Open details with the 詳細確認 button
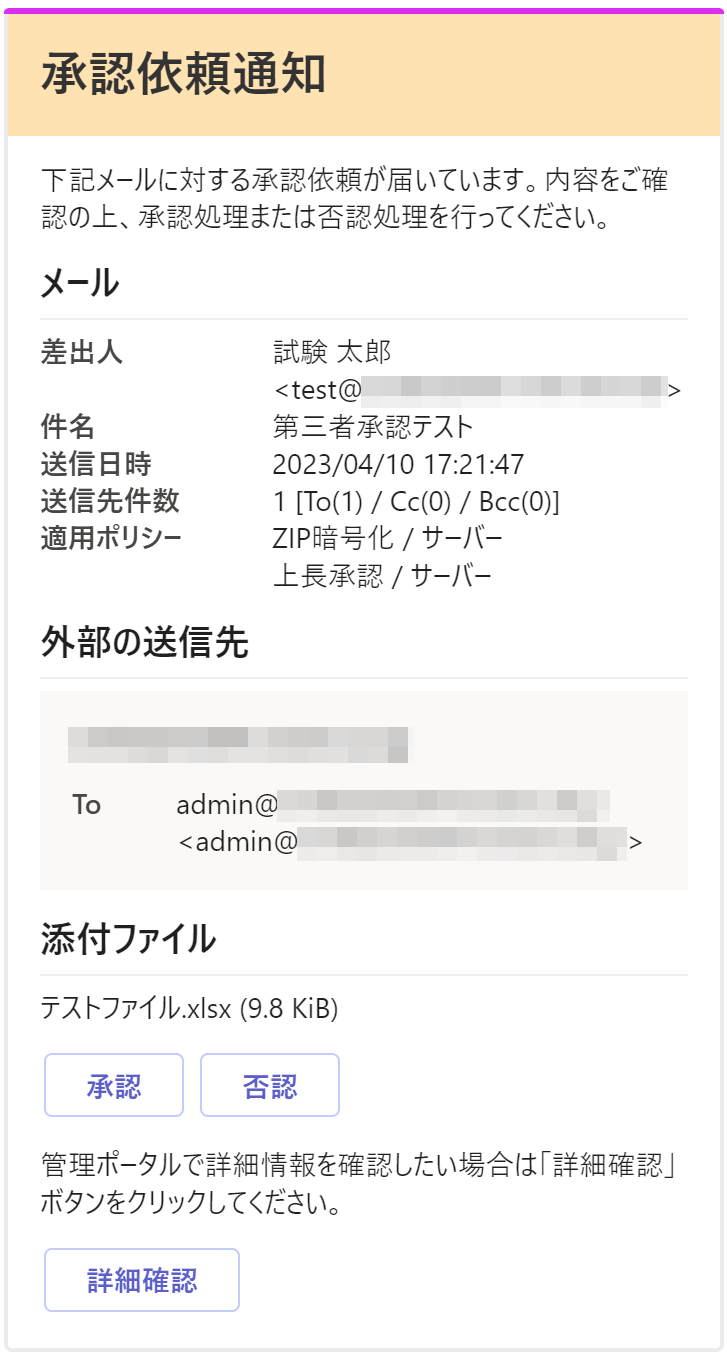 (142, 1279)
